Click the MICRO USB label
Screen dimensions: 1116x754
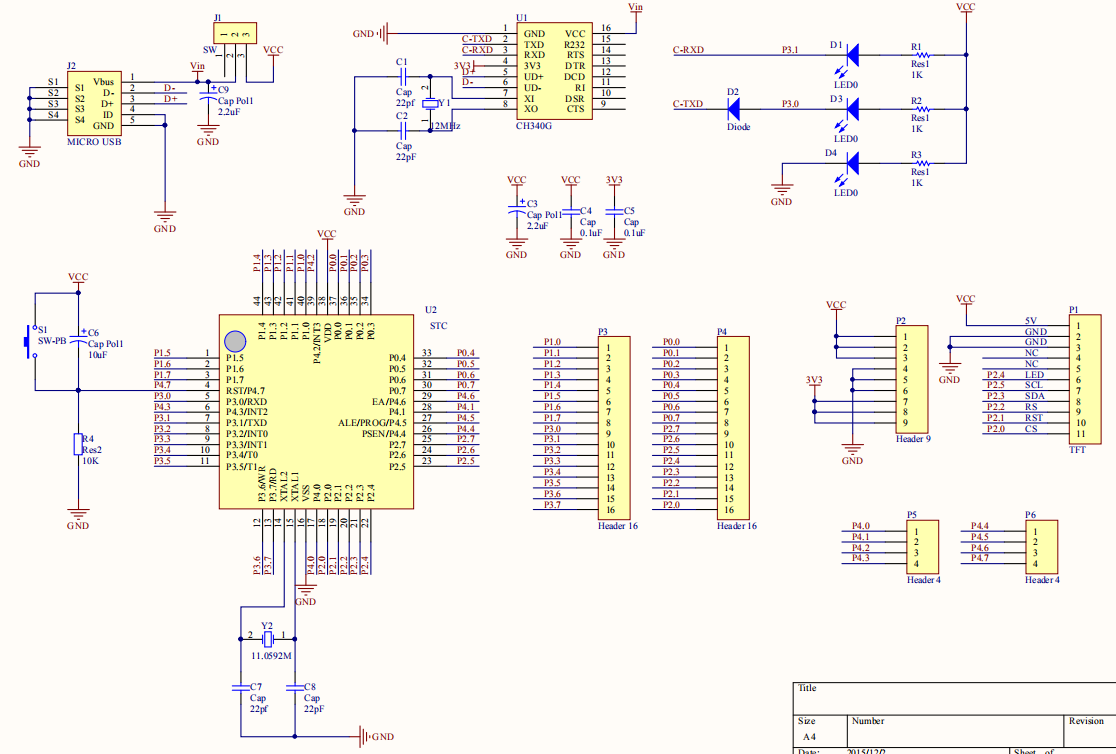pyautogui.click(x=94, y=142)
